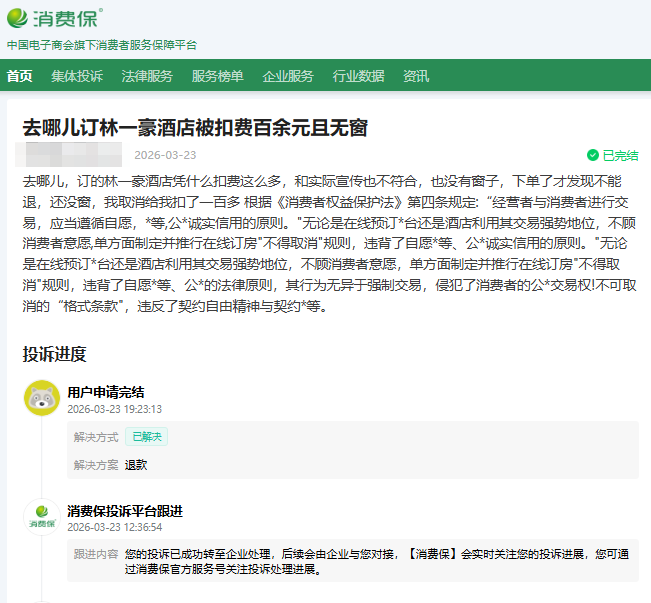Click the 已解决 status tag

tap(146, 437)
